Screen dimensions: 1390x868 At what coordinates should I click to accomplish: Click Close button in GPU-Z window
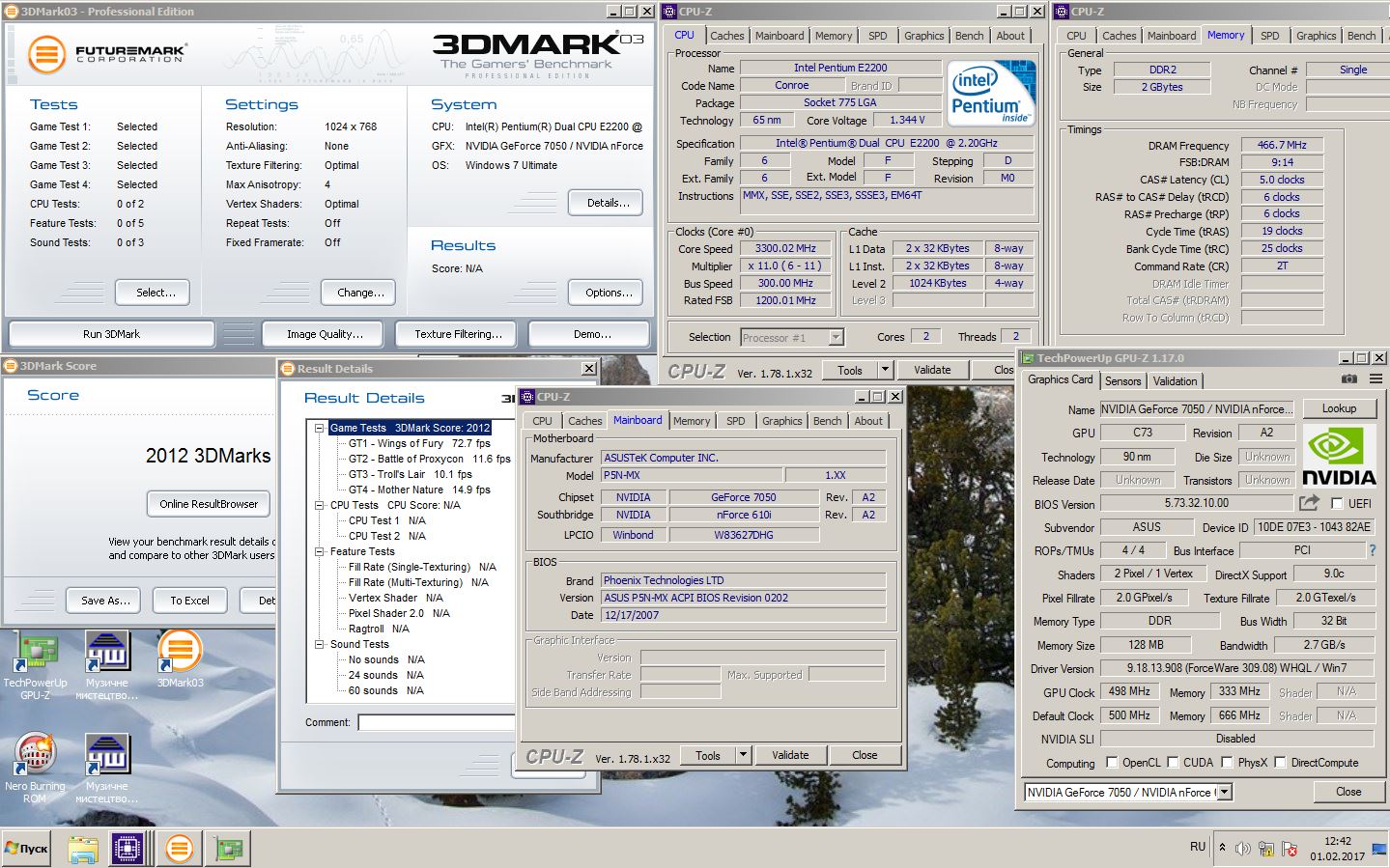(x=1348, y=792)
